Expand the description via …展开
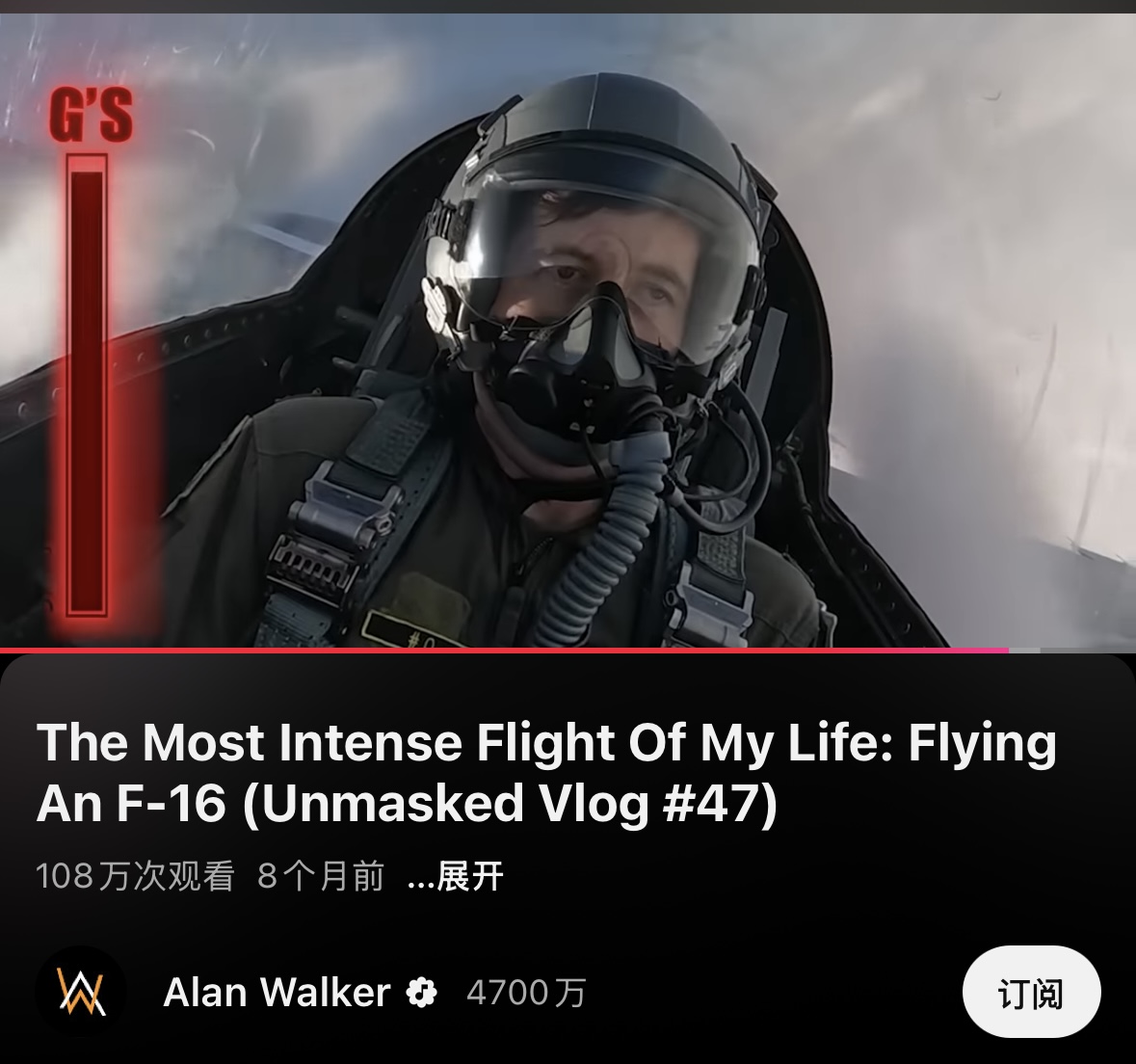This screenshot has height=1064, width=1136. click(x=456, y=876)
